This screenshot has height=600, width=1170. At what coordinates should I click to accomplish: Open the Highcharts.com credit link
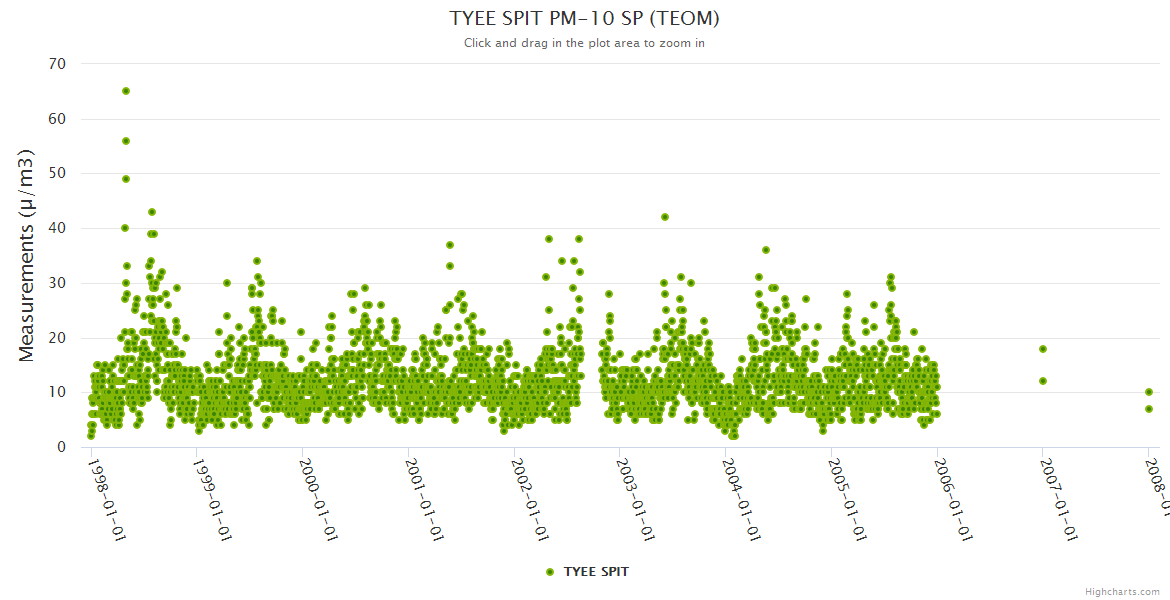pos(1122,591)
